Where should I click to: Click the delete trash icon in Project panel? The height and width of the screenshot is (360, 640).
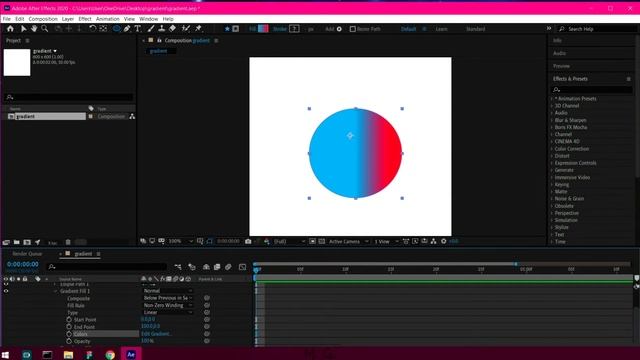pos(68,242)
